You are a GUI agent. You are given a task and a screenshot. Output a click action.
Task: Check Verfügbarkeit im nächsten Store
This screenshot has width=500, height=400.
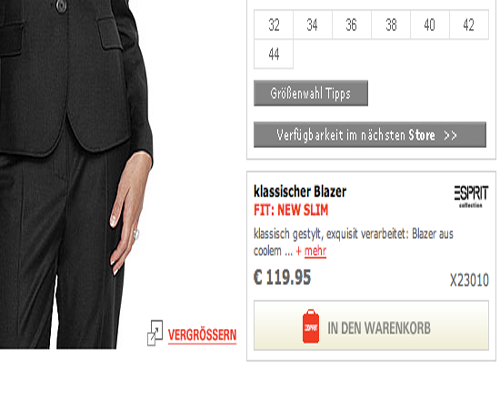[370, 135]
